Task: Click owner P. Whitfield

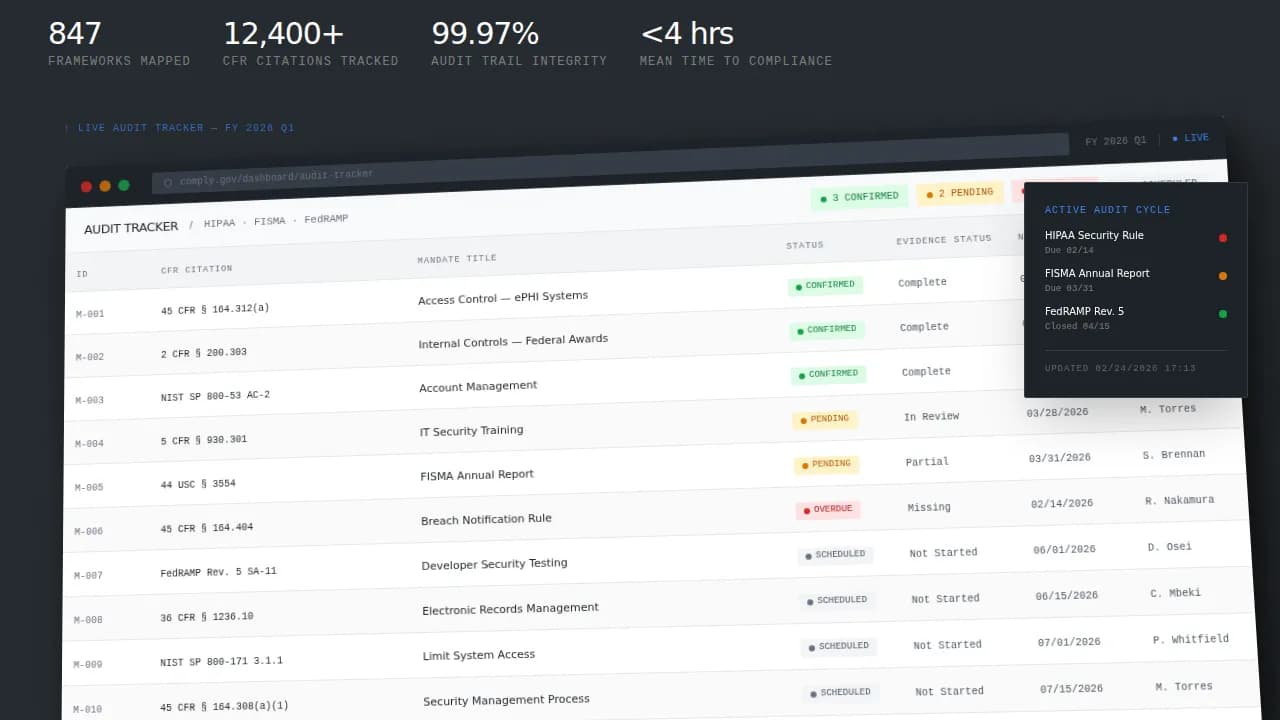Action: click(x=1191, y=640)
